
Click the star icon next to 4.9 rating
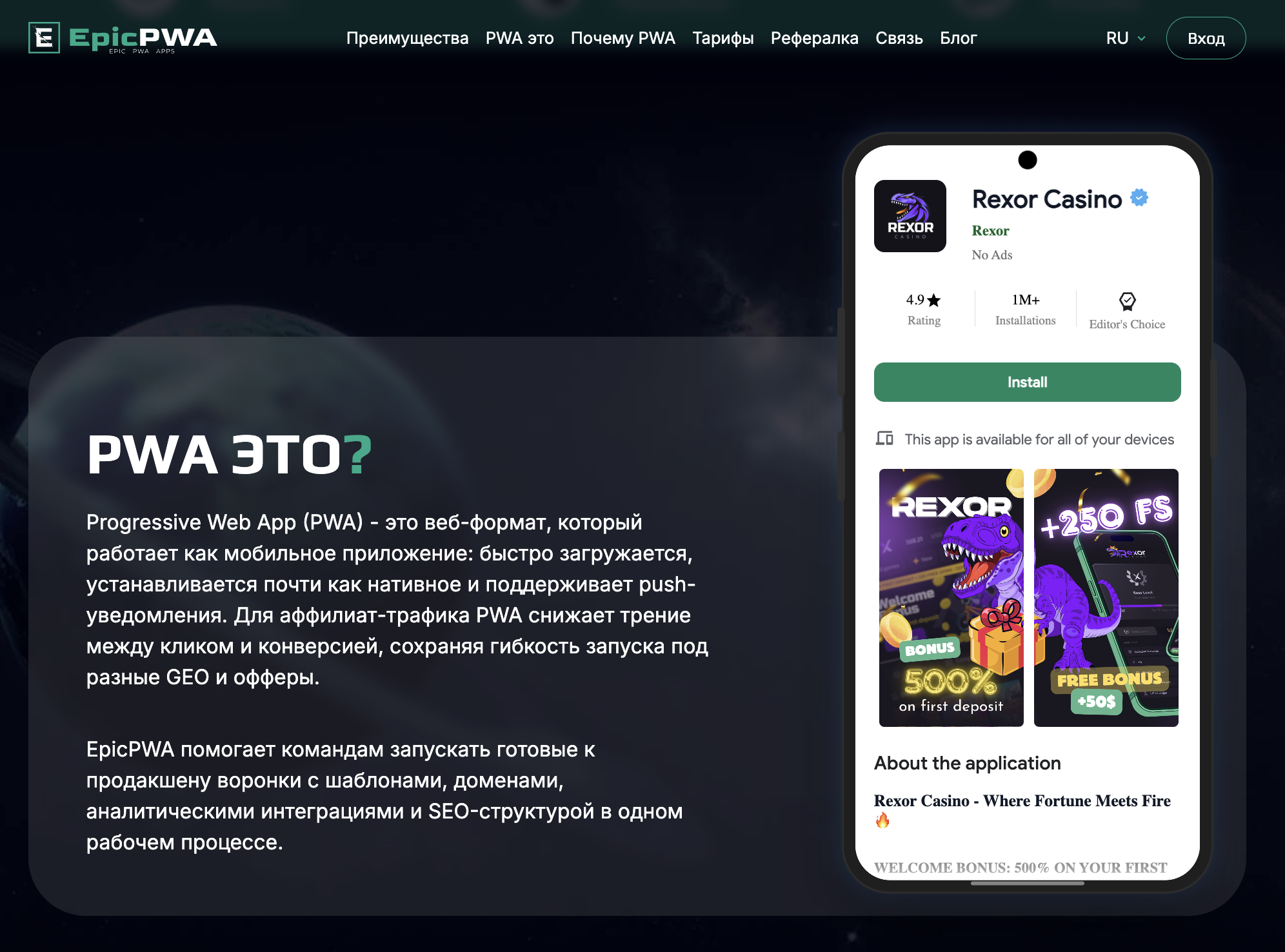click(x=933, y=300)
